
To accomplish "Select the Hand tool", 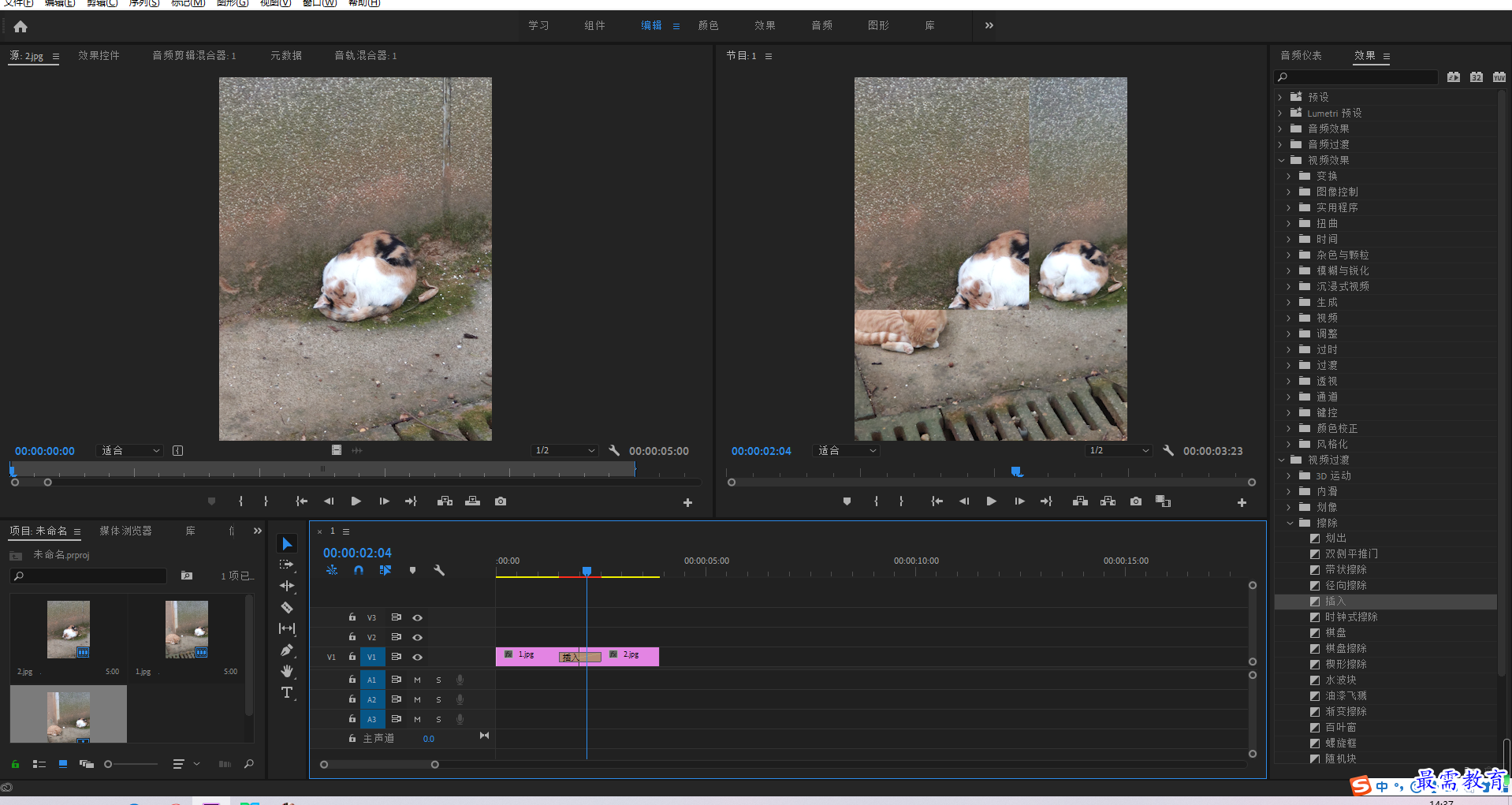I will [287, 671].
